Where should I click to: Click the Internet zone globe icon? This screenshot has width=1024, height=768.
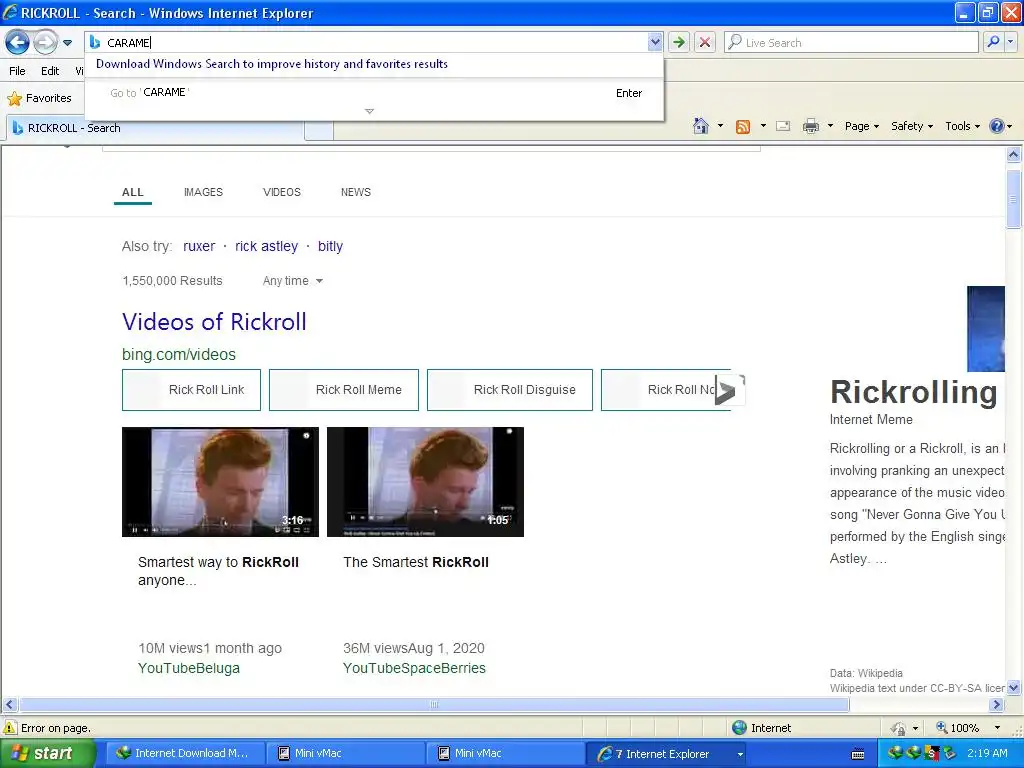click(x=739, y=728)
